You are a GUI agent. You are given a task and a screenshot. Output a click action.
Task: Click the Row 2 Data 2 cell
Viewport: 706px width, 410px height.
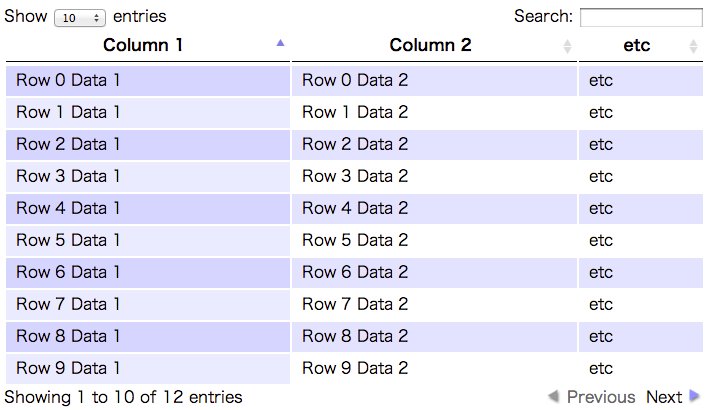pos(355,144)
